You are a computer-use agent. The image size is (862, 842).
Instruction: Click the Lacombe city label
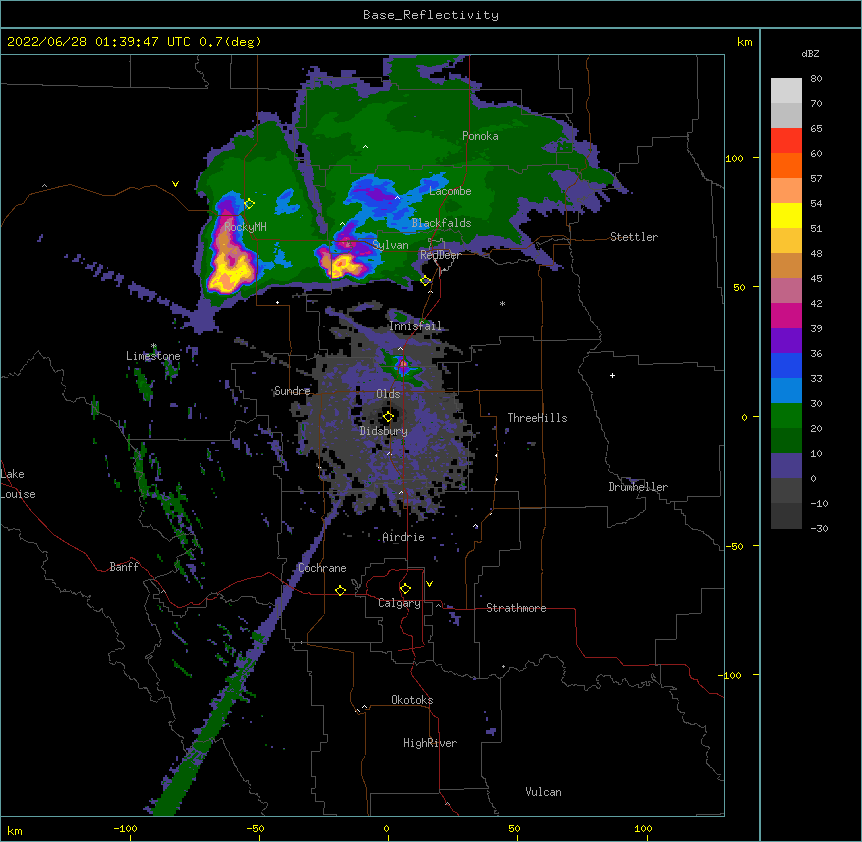pyautogui.click(x=450, y=191)
